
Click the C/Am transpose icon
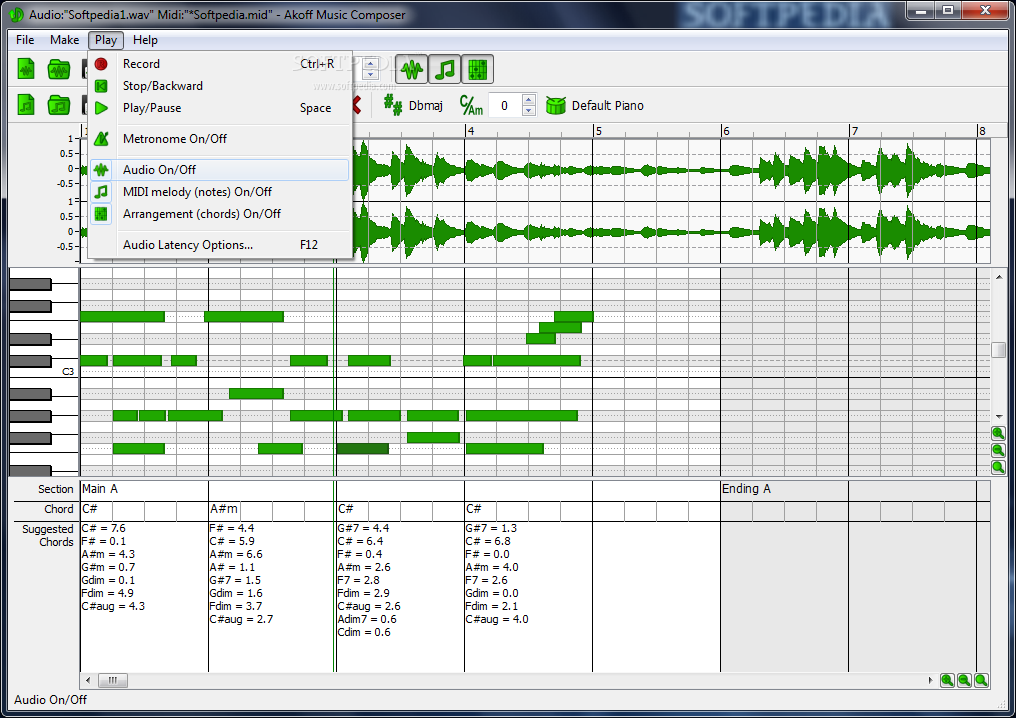coord(471,105)
